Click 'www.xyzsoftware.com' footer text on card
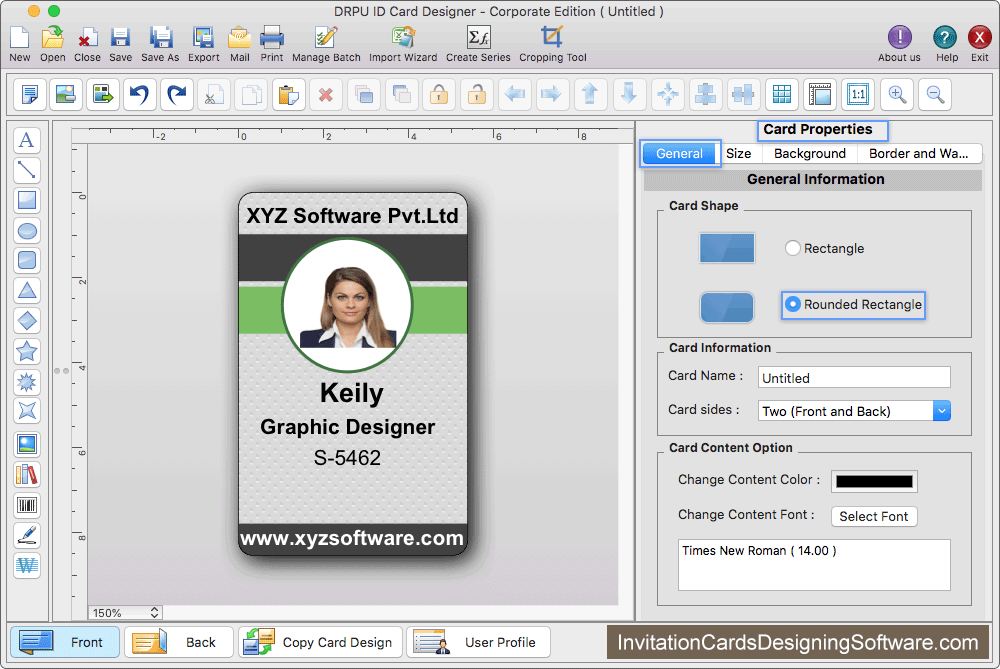This screenshot has width=1000, height=669. coord(352,538)
